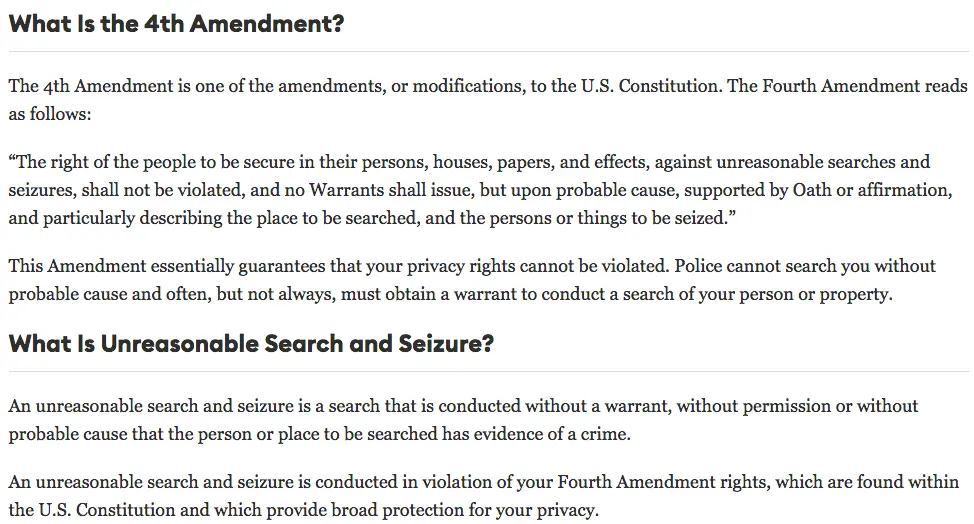Image resolution: width=974 pixels, height=524 pixels.
Task: Click the divider line below the Unreasonable Search heading
Action: [487, 372]
